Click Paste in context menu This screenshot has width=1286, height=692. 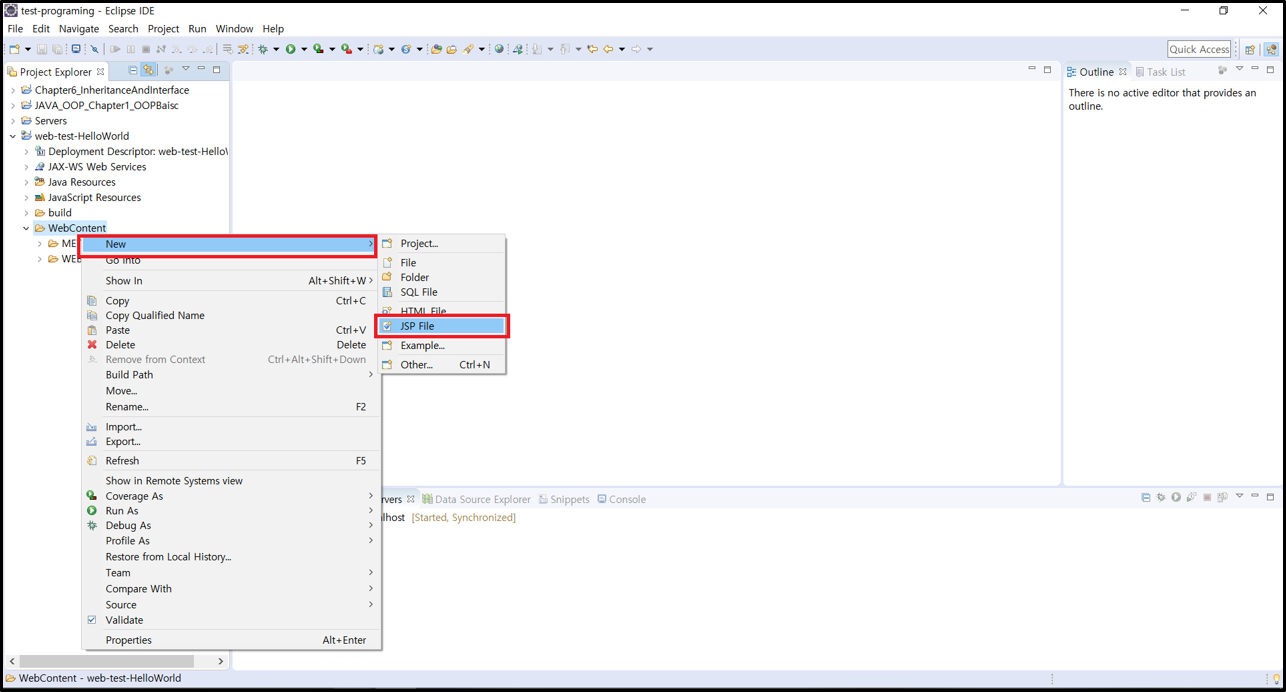[x=230, y=330]
